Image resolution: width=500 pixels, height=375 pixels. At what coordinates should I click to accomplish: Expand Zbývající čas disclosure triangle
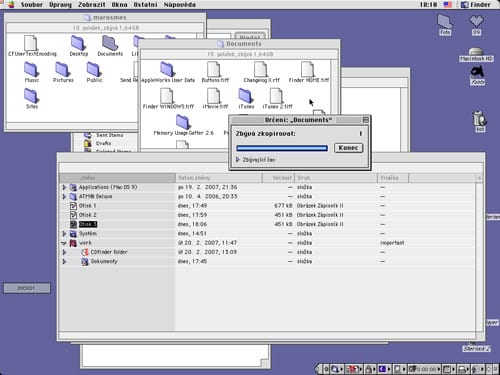[x=237, y=160]
